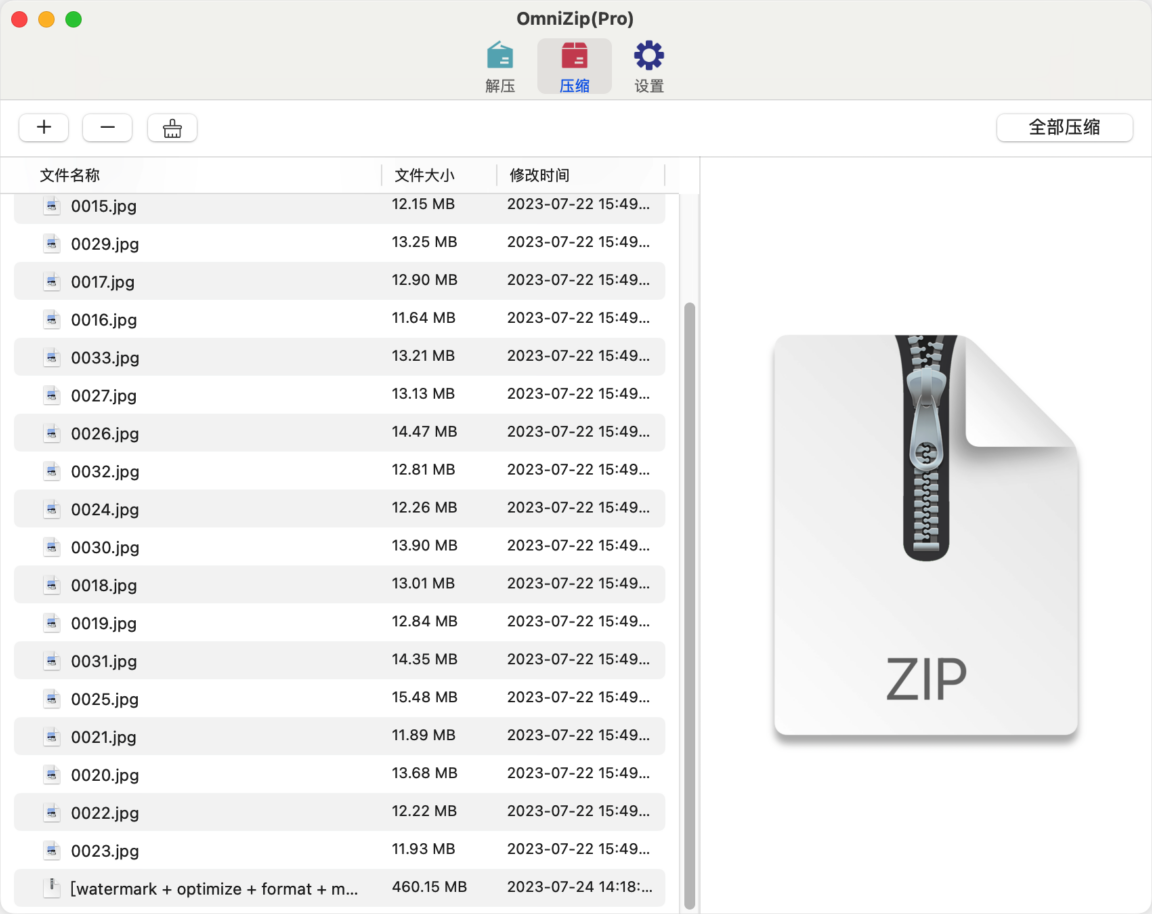Clear the list with the broom icon
1152x914 pixels.
(172, 127)
